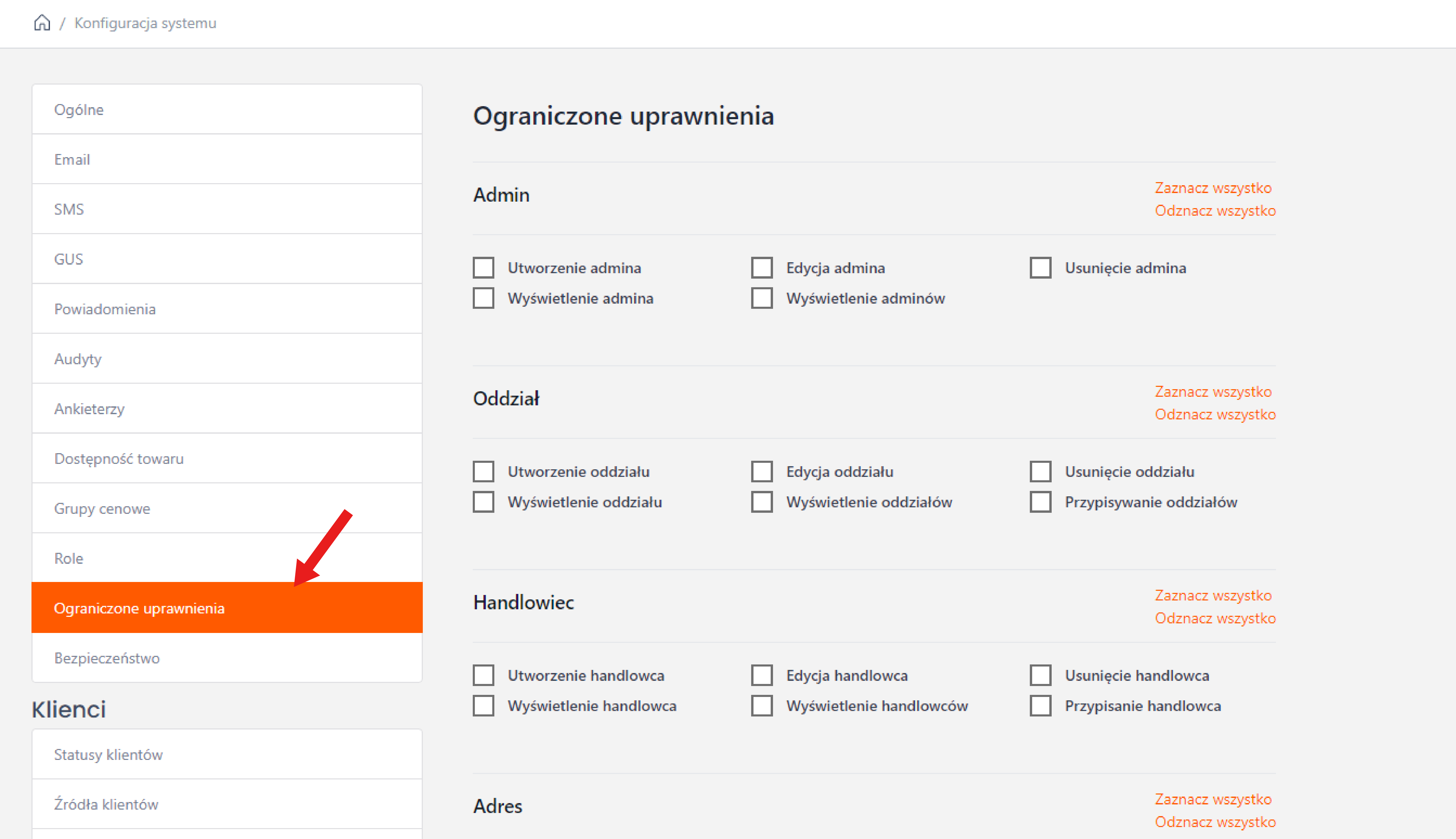1456x839 pixels.
Task: Click Odznacz wszystko in Adres section
Action: (1215, 822)
